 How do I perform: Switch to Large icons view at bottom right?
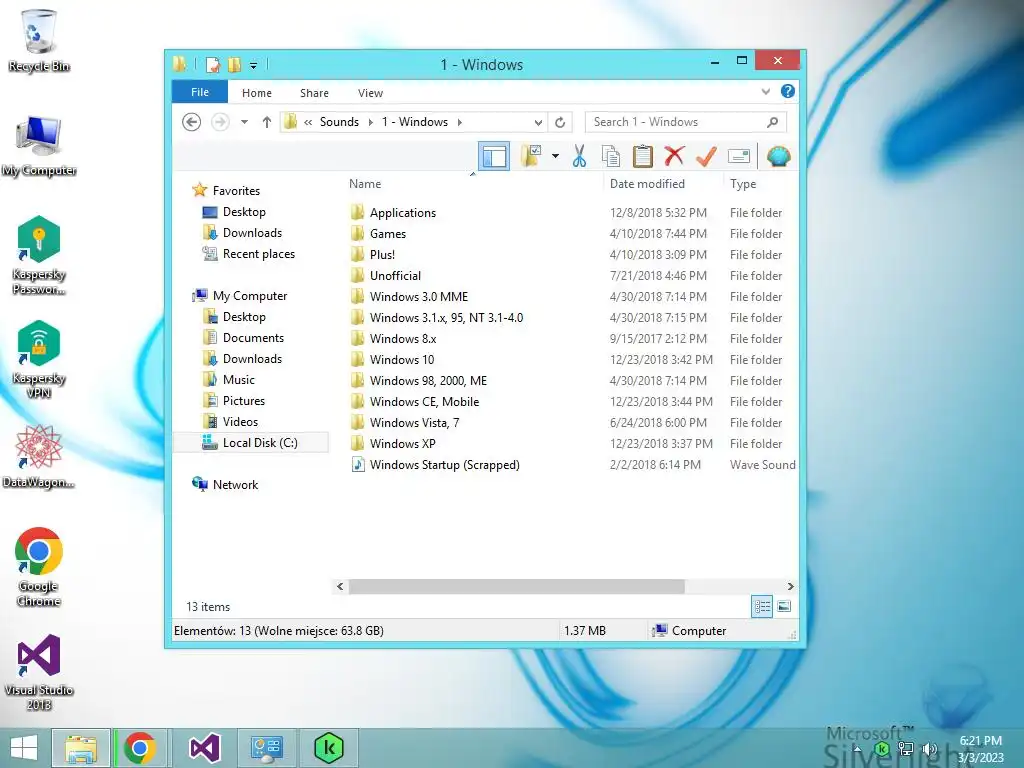click(x=784, y=607)
